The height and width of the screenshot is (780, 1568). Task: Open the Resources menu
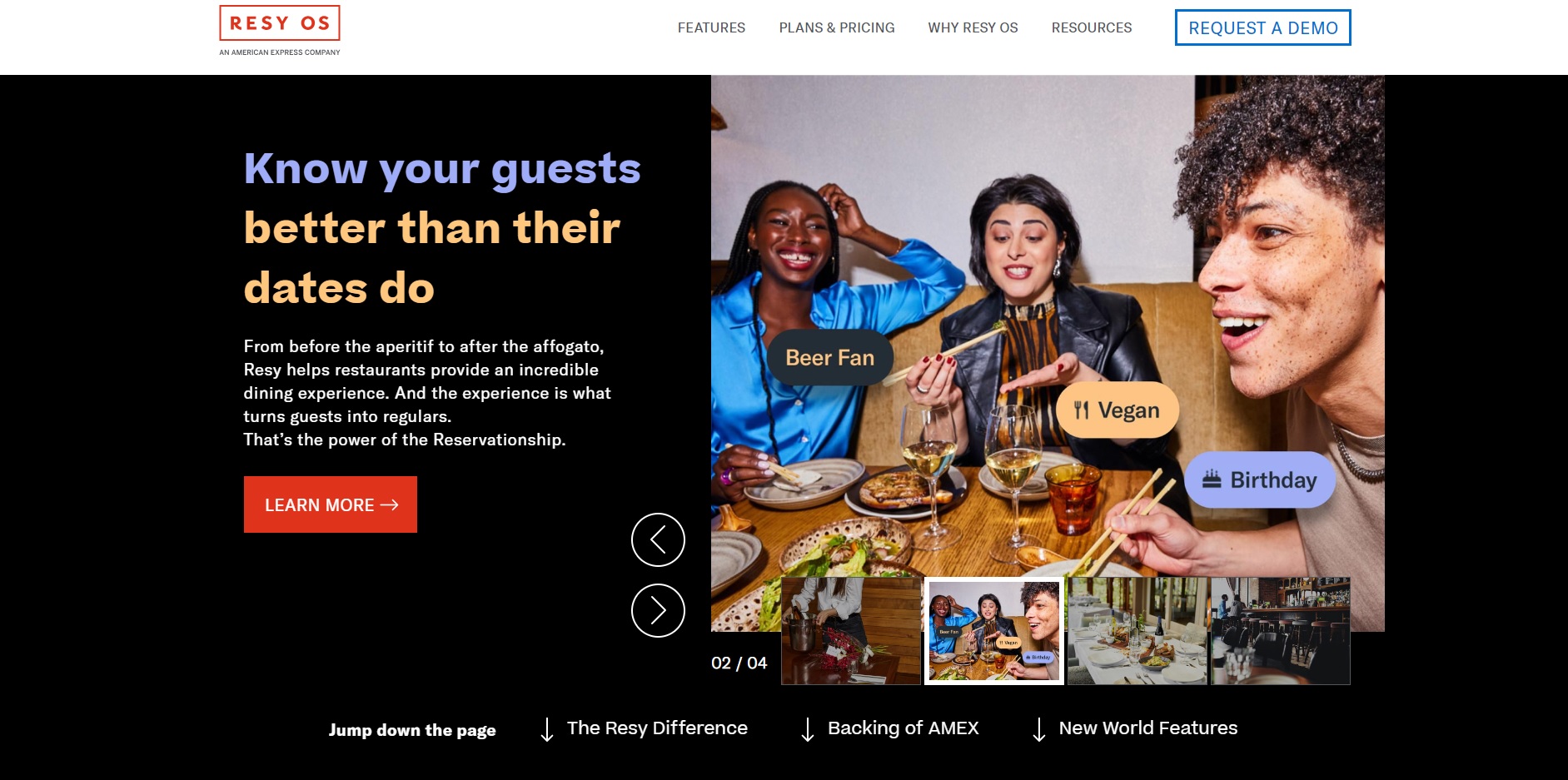(1092, 27)
